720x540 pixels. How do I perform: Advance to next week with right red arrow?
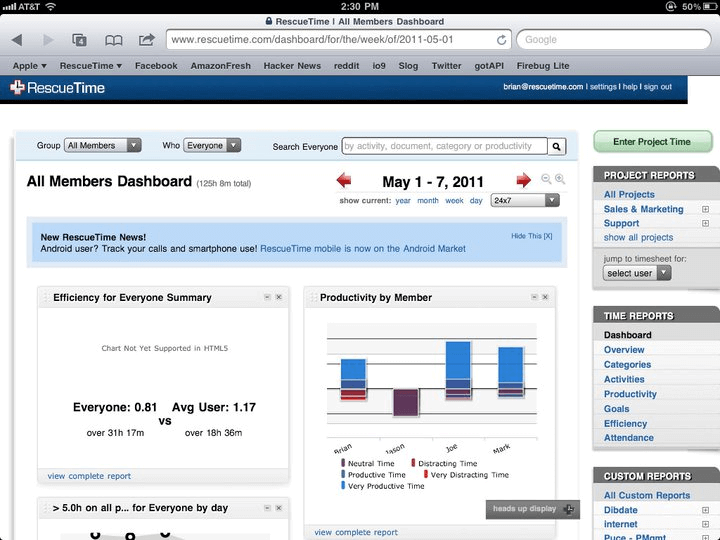pyautogui.click(x=523, y=181)
